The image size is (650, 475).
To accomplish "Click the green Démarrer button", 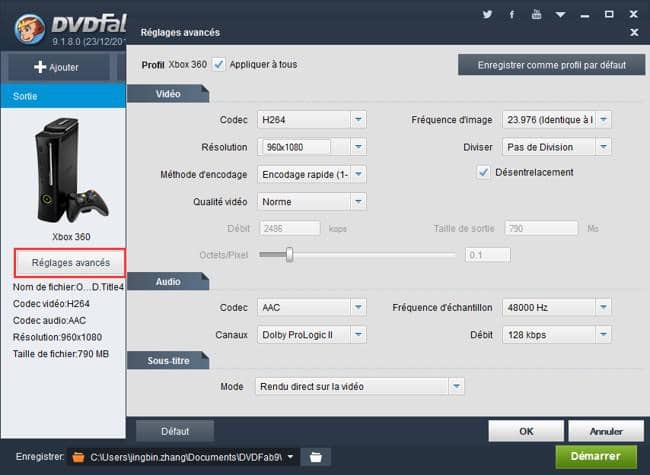I will click(596, 456).
